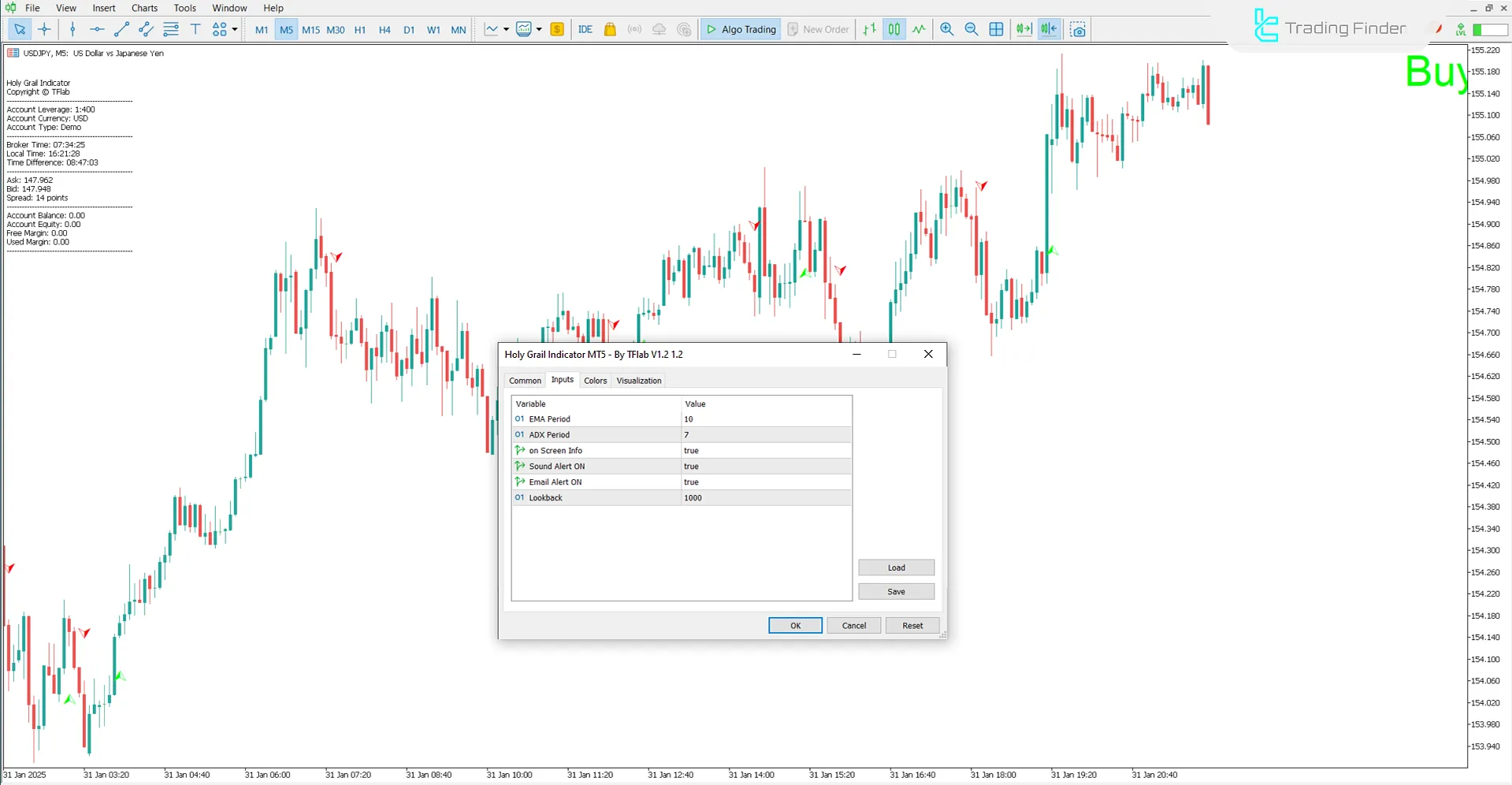
Task: Switch the chart to line chart mode
Action: [919, 29]
